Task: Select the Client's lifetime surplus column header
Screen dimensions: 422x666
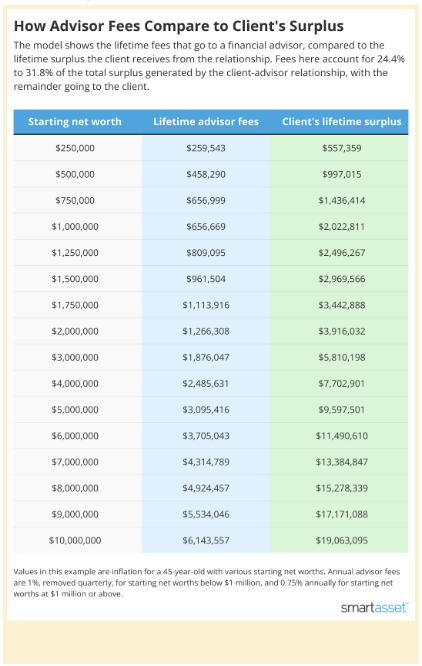Action: click(x=341, y=122)
